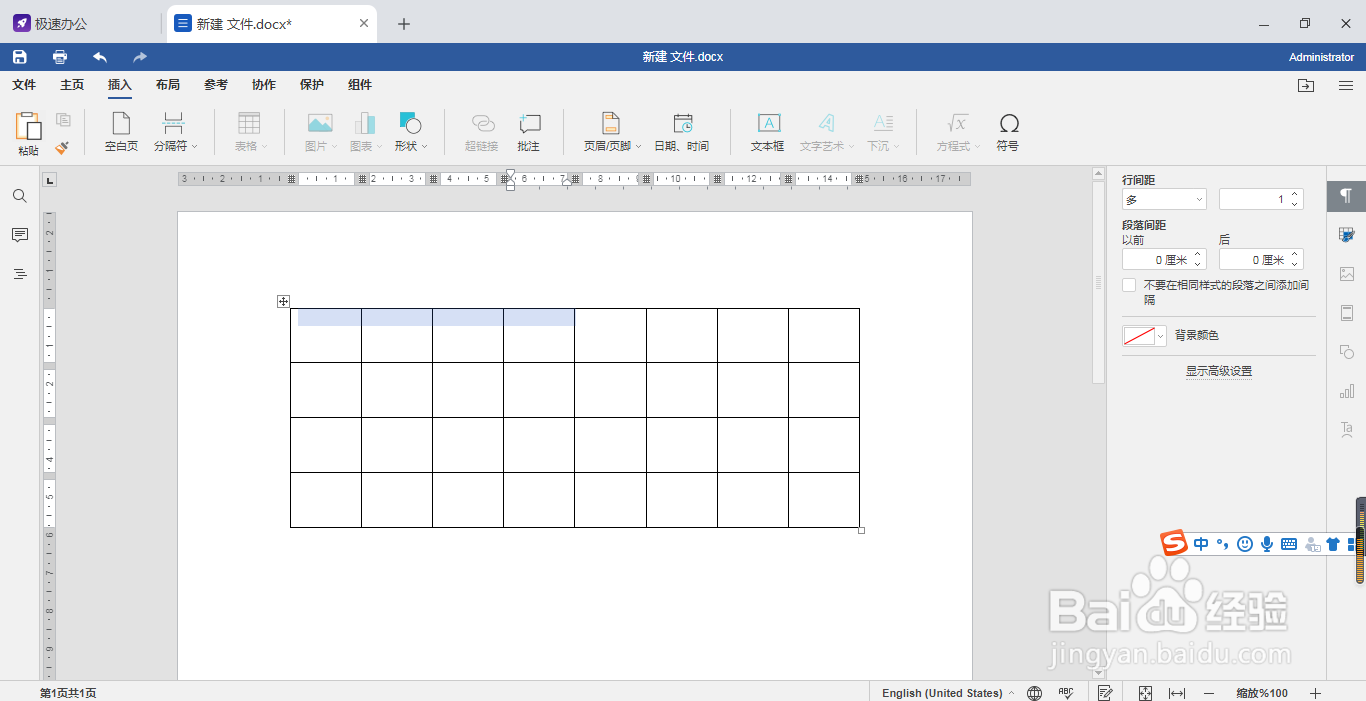
Task: Toggle spell check ABC icon
Action: tap(1066, 693)
